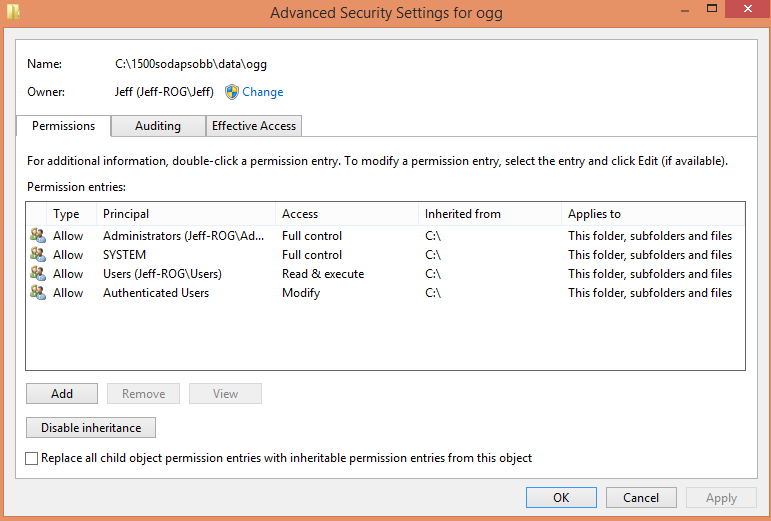Click the Change owner link
The image size is (771, 521).
click(x=263, y=92)
